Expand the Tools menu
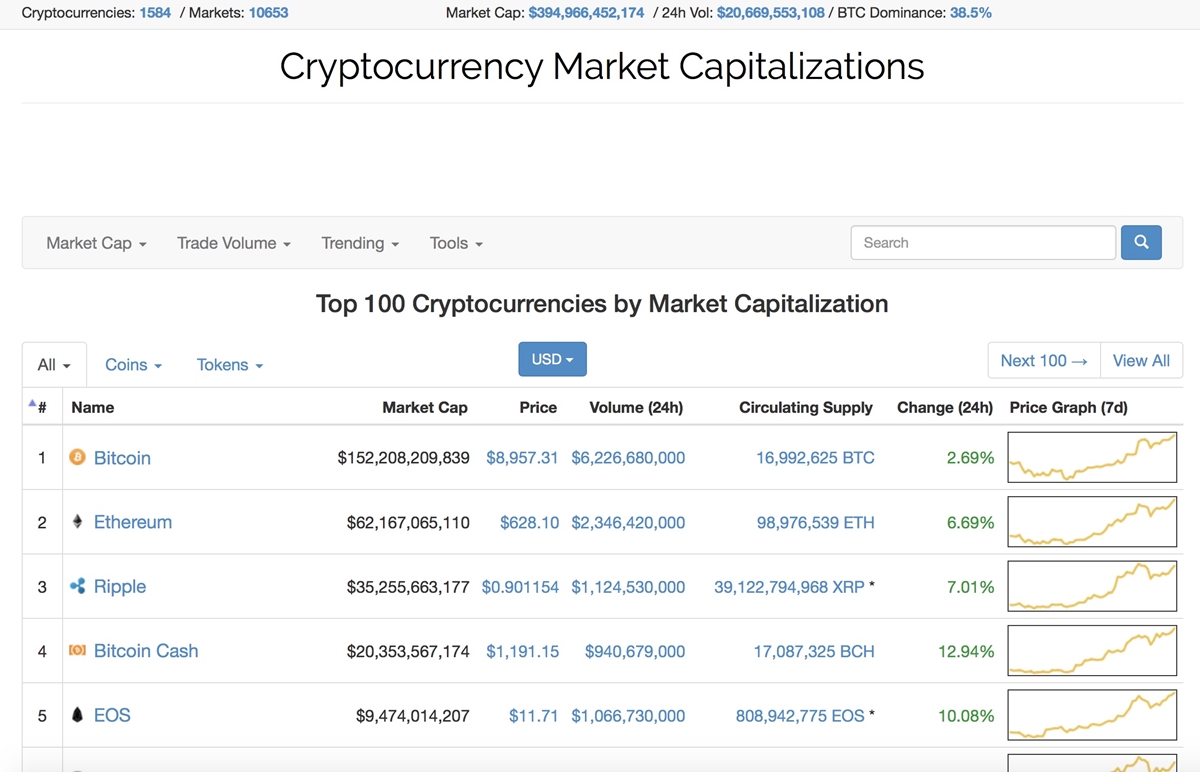Screen dimensions: 1200x772 coord(456,243)
